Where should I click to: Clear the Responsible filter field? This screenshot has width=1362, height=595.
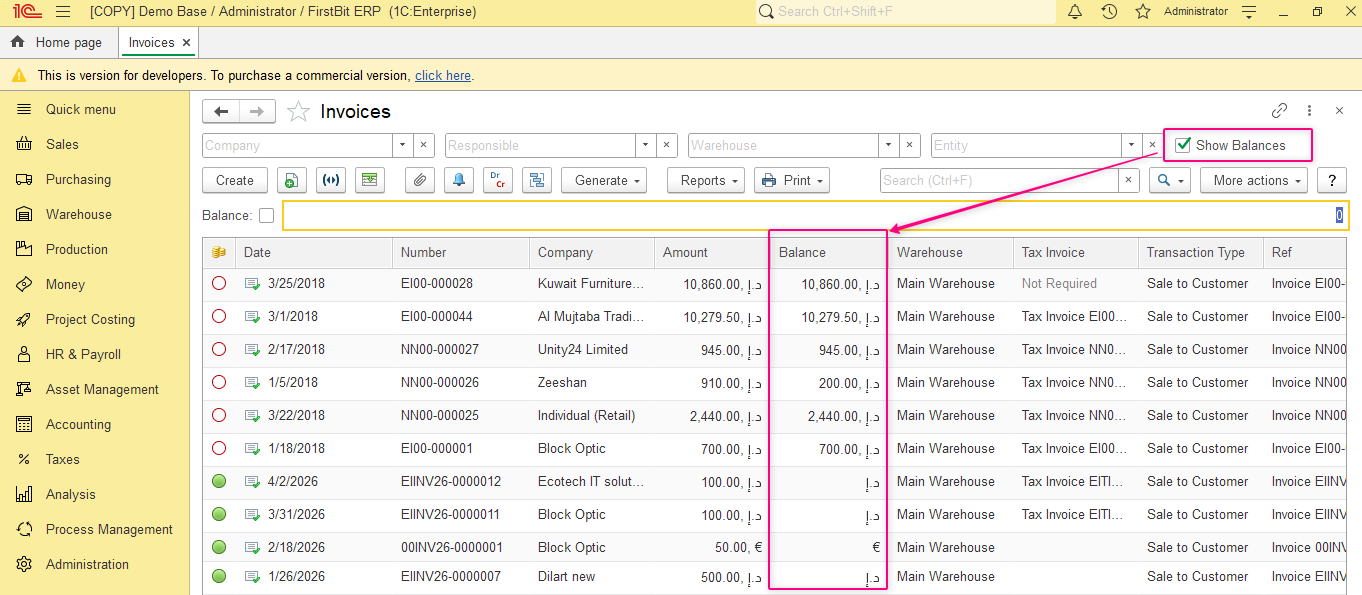[666, 145]
